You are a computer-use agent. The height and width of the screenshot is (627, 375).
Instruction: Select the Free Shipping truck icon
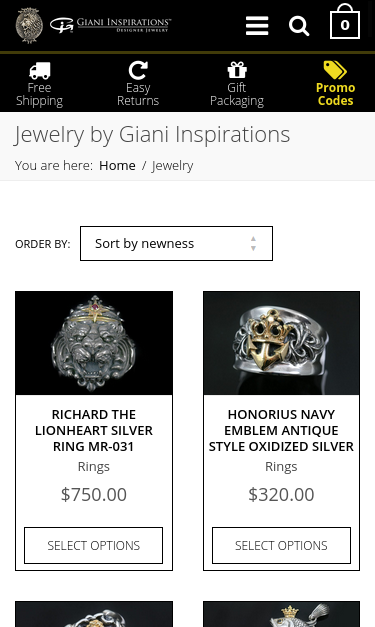pyautogui.click(x=40, y=70)
